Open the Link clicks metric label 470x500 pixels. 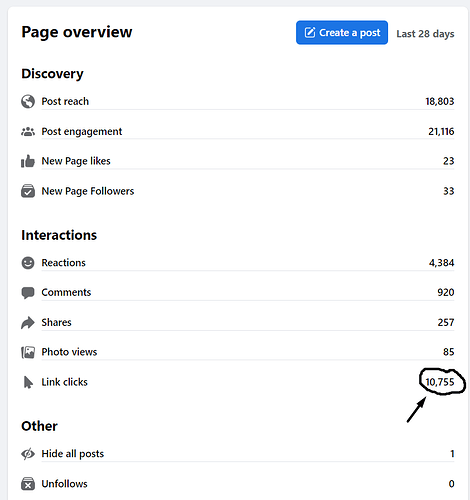pos(64,382)
